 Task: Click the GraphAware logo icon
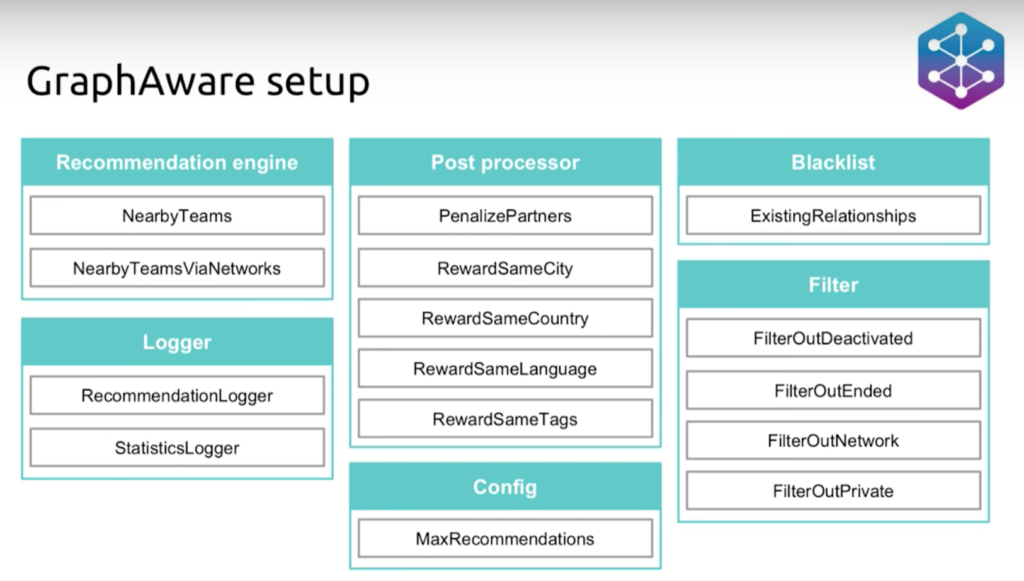959,62
